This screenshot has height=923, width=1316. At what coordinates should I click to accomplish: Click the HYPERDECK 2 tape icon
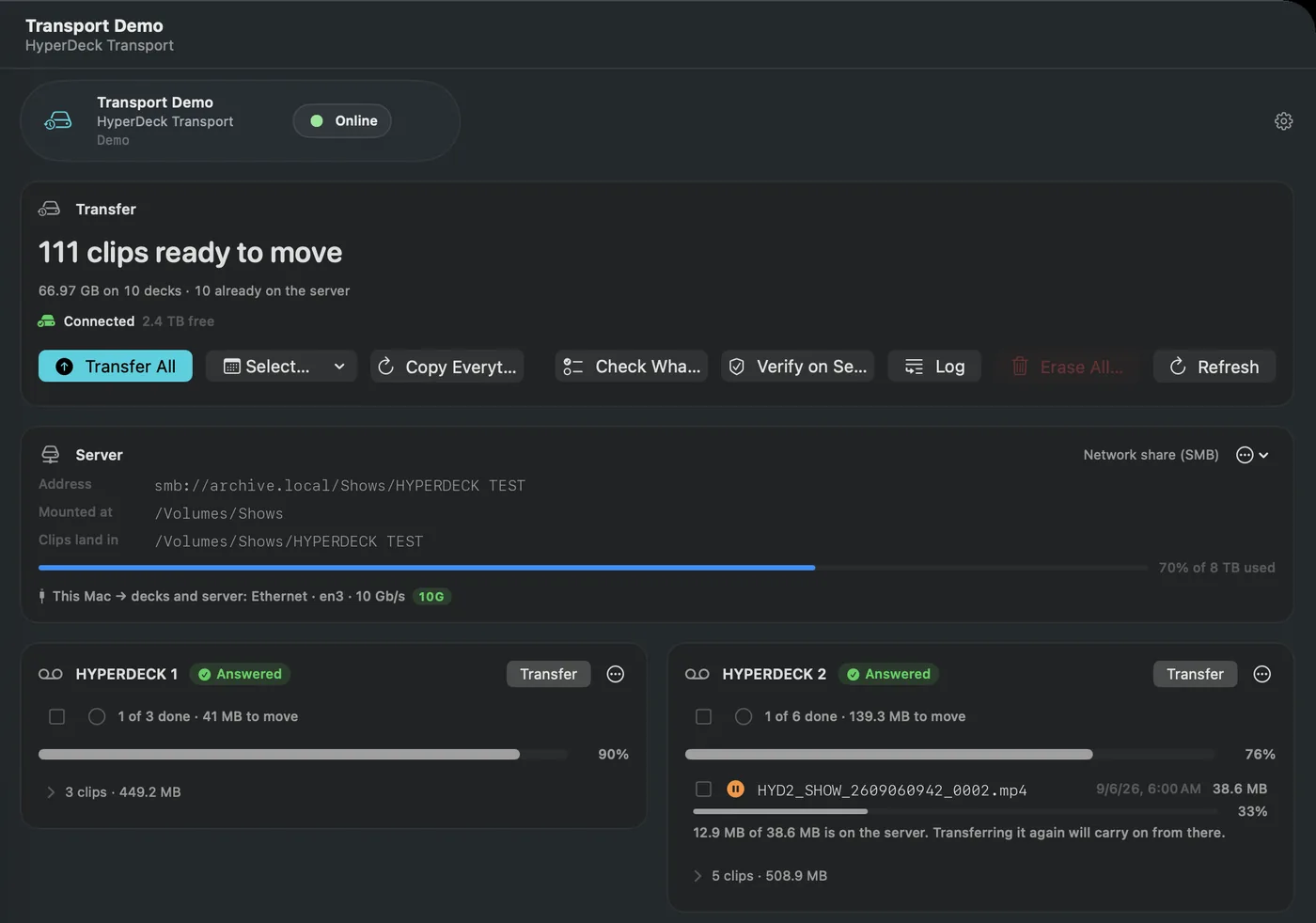click(697, 674)
